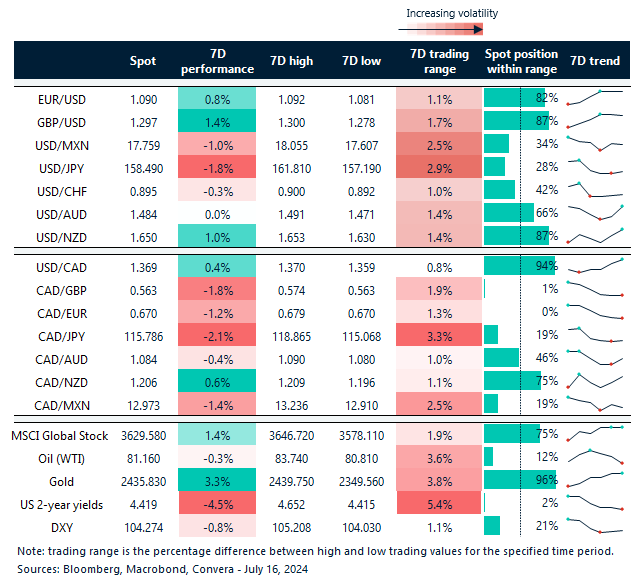637x585 pixels.
Task: Click the USD/JPY 7D trend sparkline
Action: click(595, 165)
